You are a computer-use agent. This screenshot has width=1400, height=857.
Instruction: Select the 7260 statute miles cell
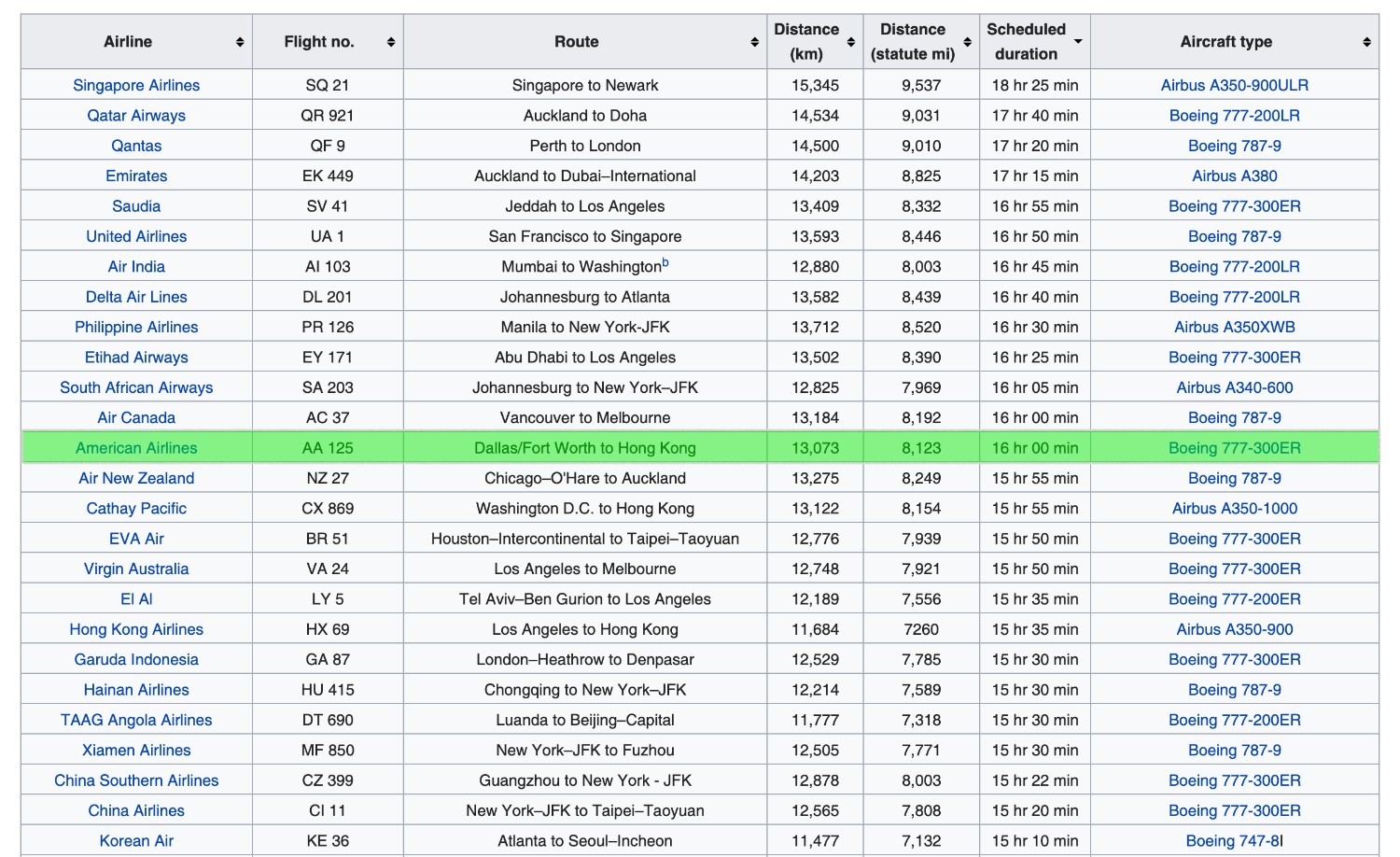[x=921, y=629]
